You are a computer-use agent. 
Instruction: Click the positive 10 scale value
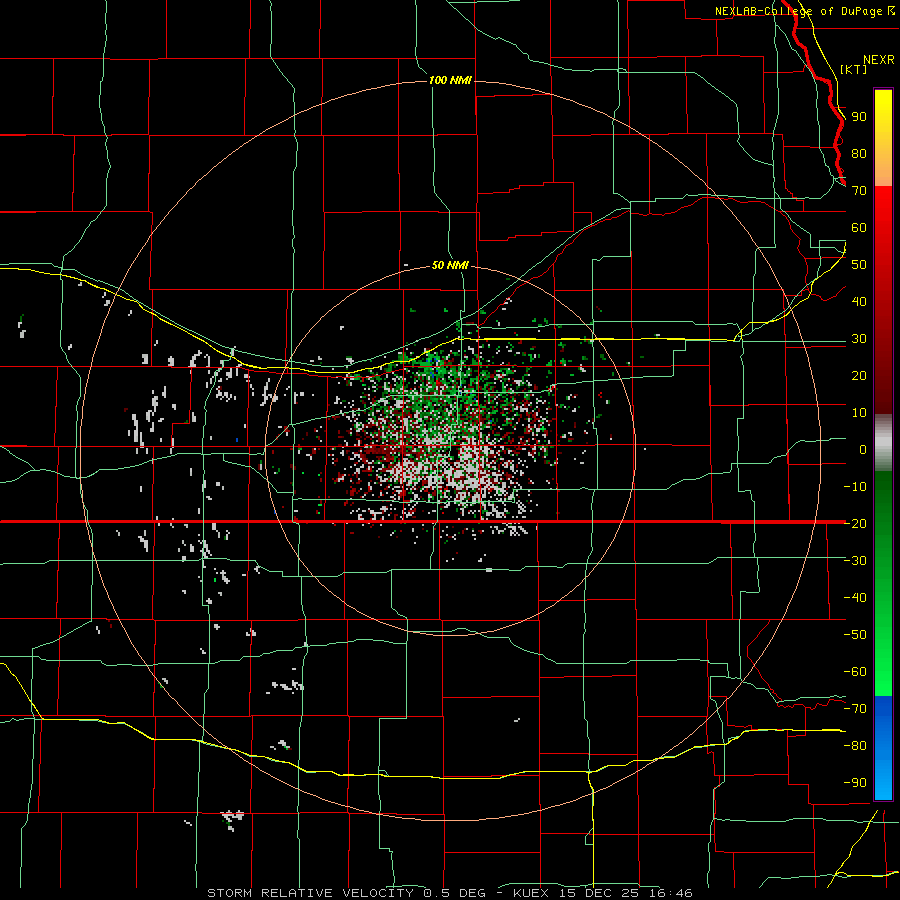pos(859,413)
